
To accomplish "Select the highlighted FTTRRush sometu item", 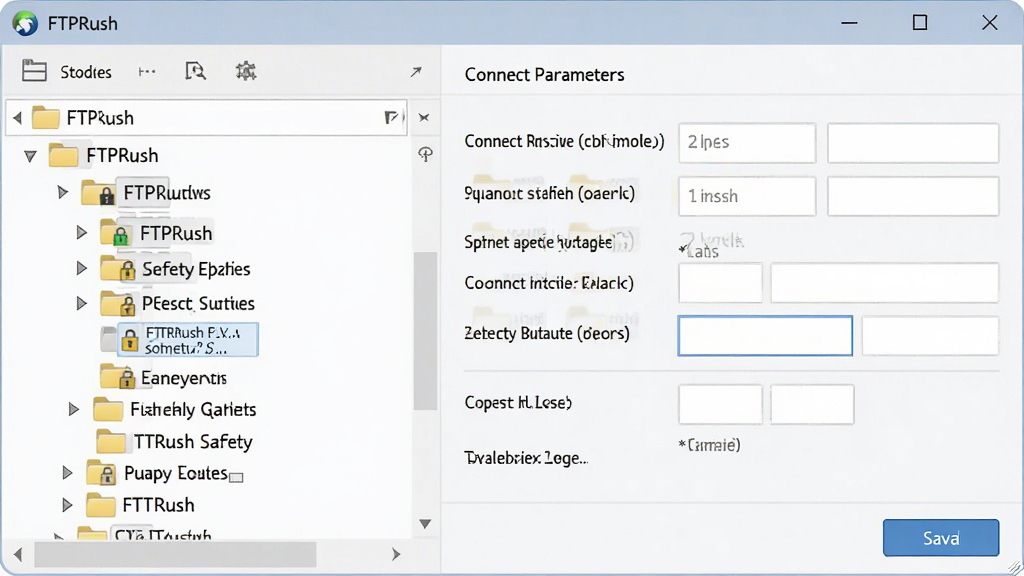I will [188, 340].
